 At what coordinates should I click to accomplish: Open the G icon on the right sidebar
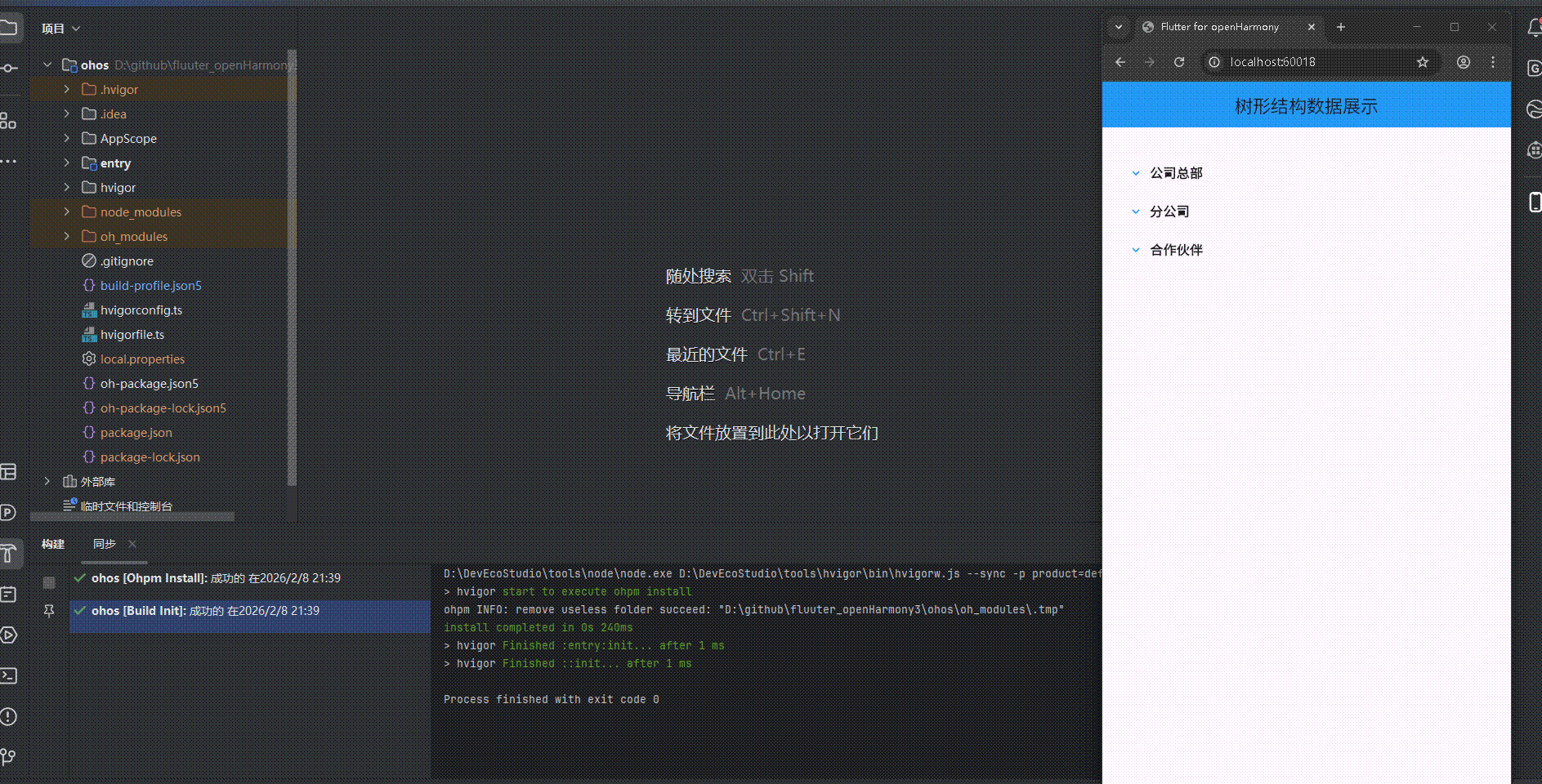pyautogui.click(x=1535, y=69)
